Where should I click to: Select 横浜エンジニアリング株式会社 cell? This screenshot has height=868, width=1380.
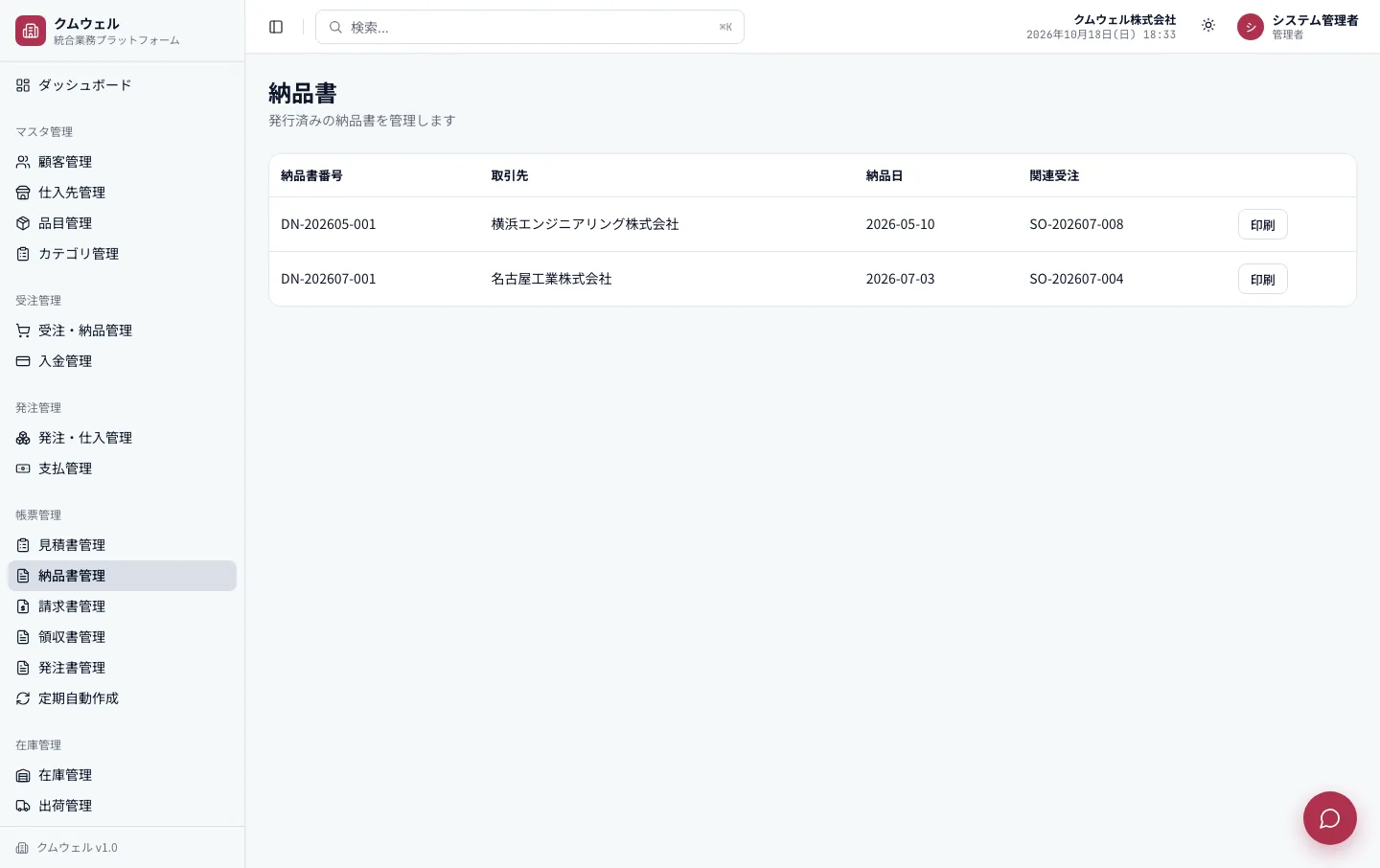pos(585,224)
